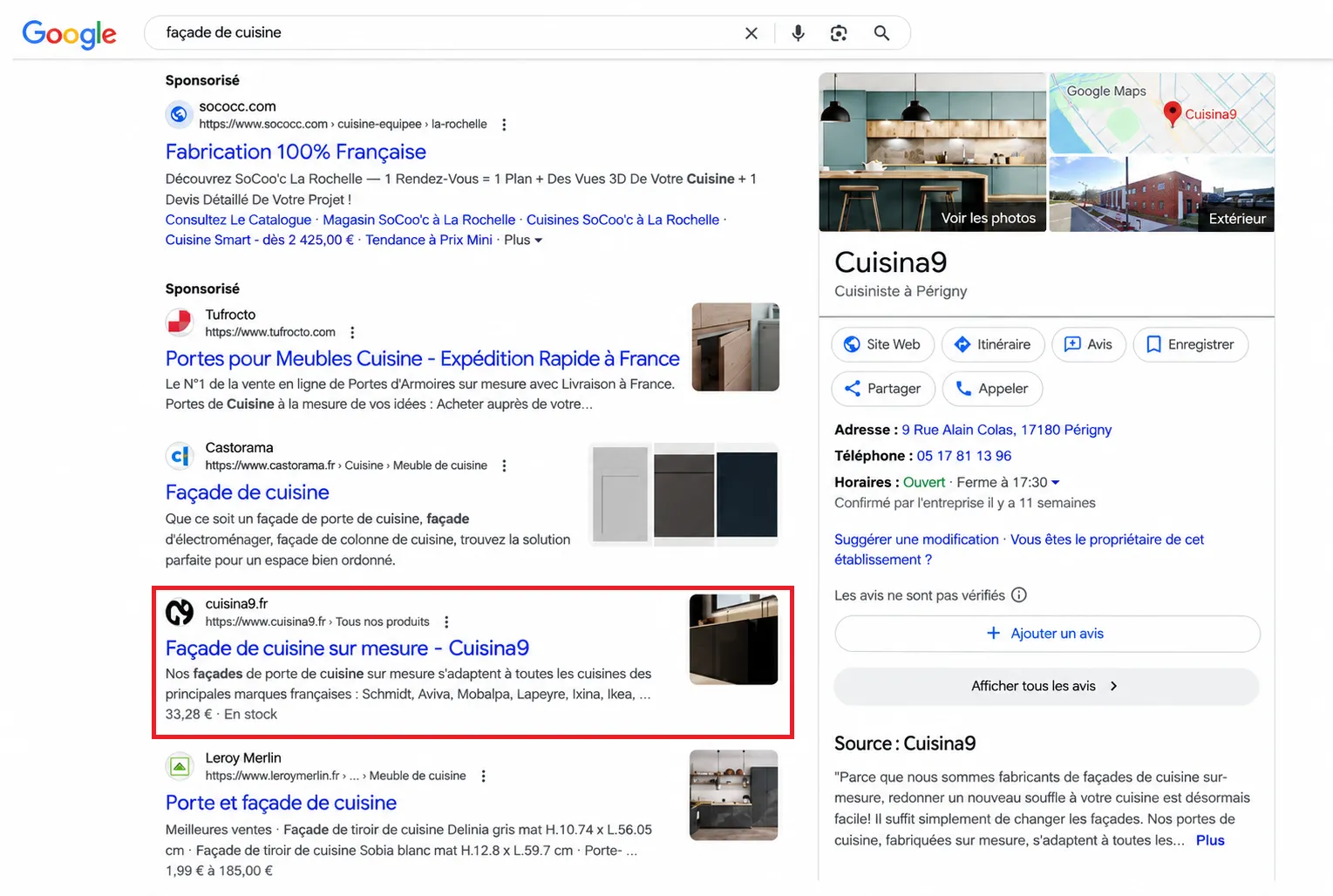Expand opening hours dropdown arrow

click(x=1056, y=482)
